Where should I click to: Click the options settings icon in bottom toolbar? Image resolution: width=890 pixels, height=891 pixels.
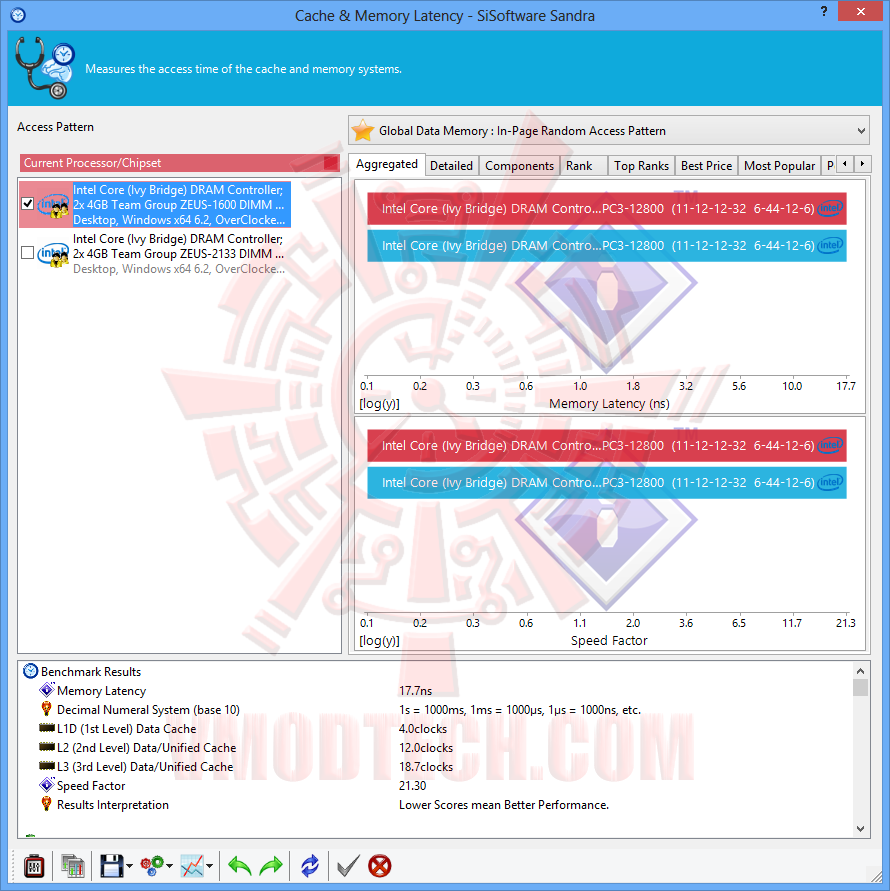click(34, 867)
